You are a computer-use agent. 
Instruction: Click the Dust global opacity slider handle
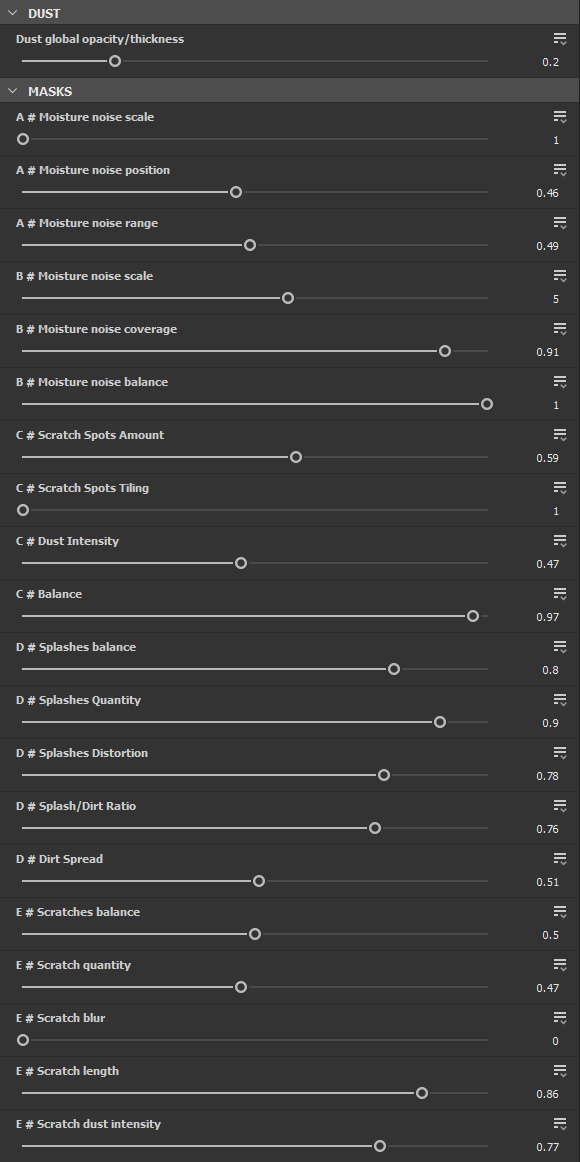tap(115, 61)
